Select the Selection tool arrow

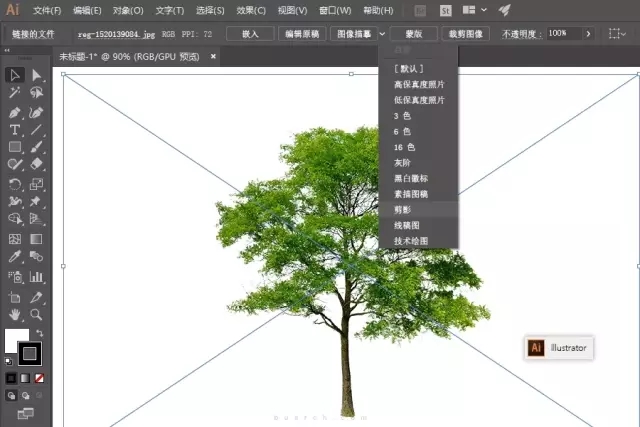15,75
